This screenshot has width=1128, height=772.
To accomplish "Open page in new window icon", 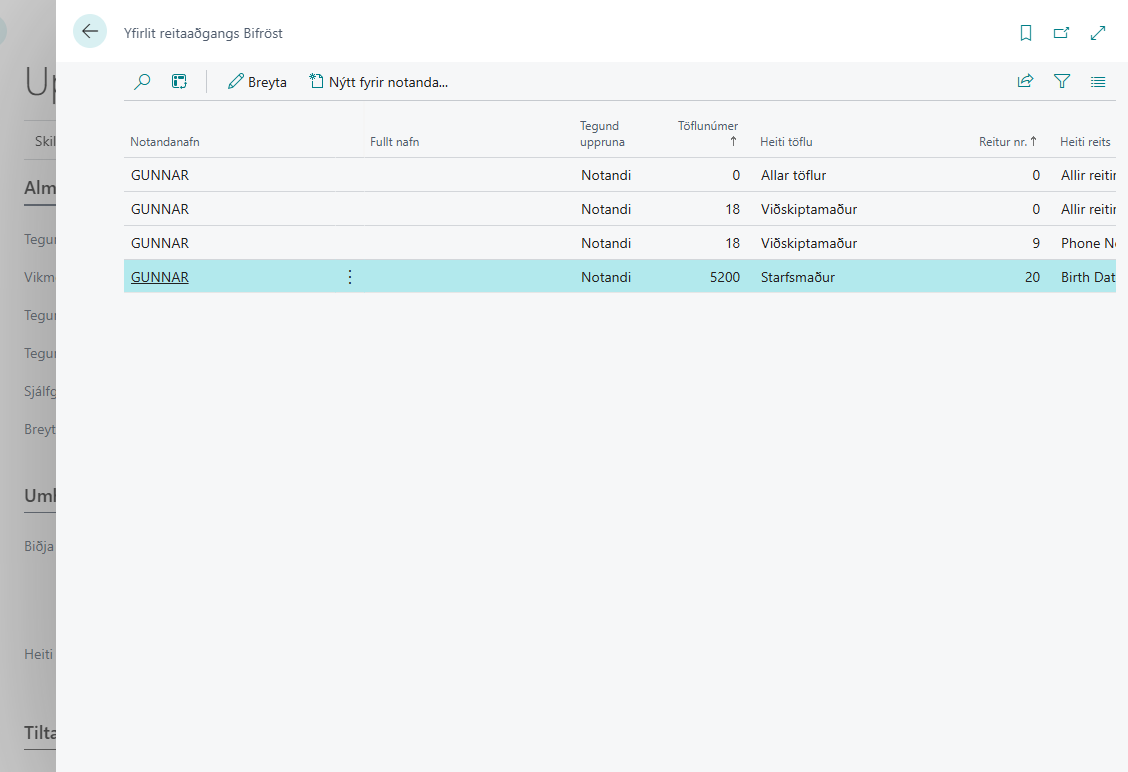I will tap(1061, 33).
